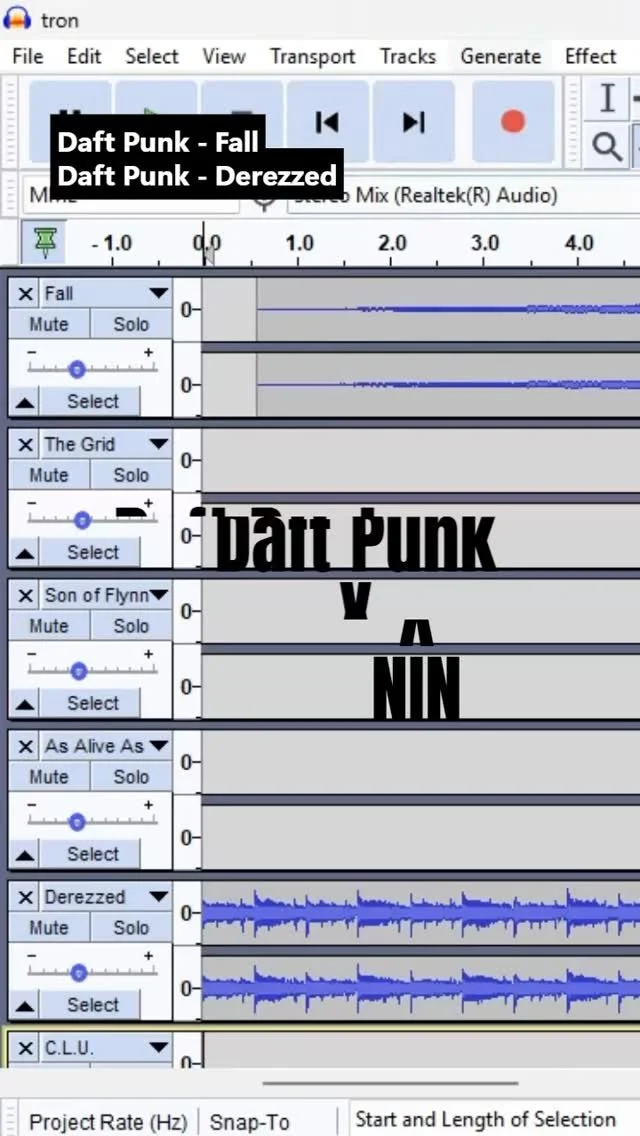Click the 2.0 mark on timeline ruler
This screenshot has width=640, height=1136.
(392, 243)
